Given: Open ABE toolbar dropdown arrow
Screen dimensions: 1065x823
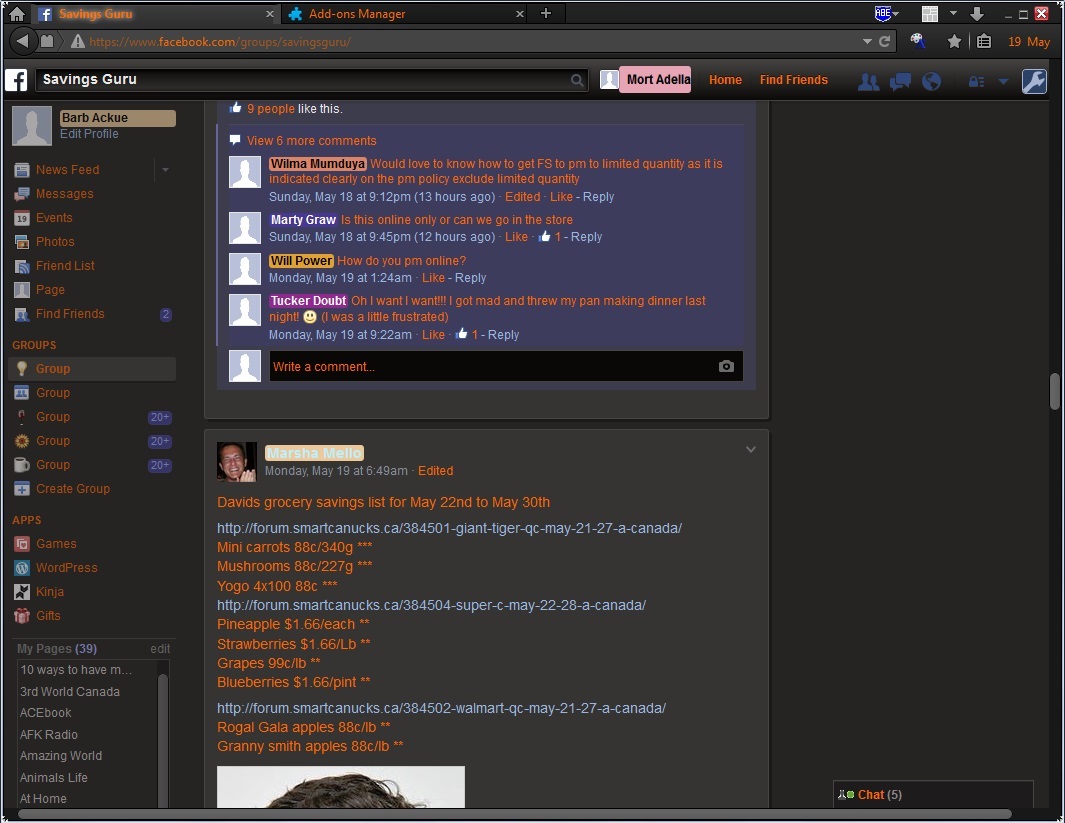Looking at the screenshot, I should coord(895,14).
